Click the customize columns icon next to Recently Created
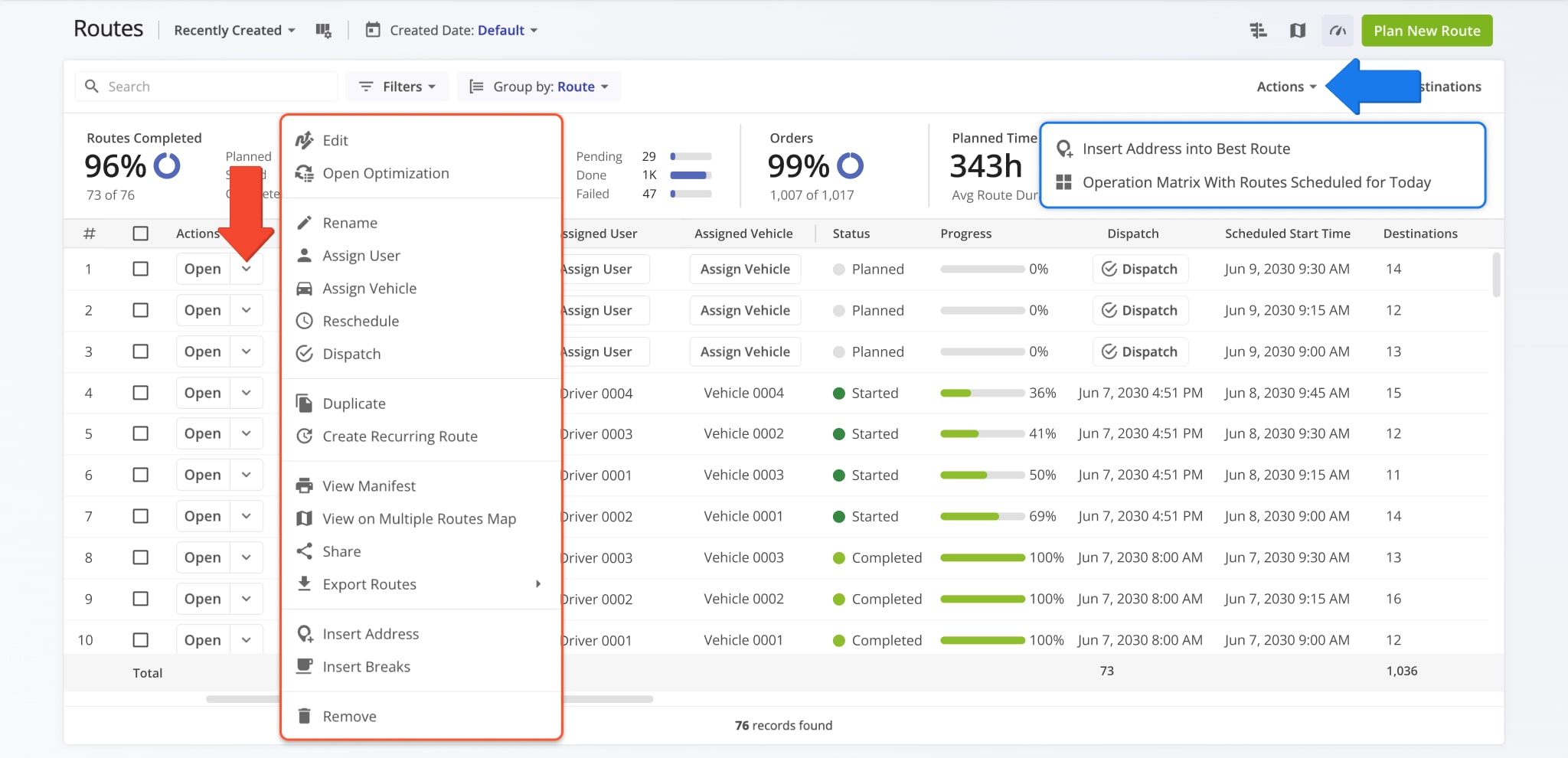This screenshot has height=758, width=1568. click(x=324, y=30)
